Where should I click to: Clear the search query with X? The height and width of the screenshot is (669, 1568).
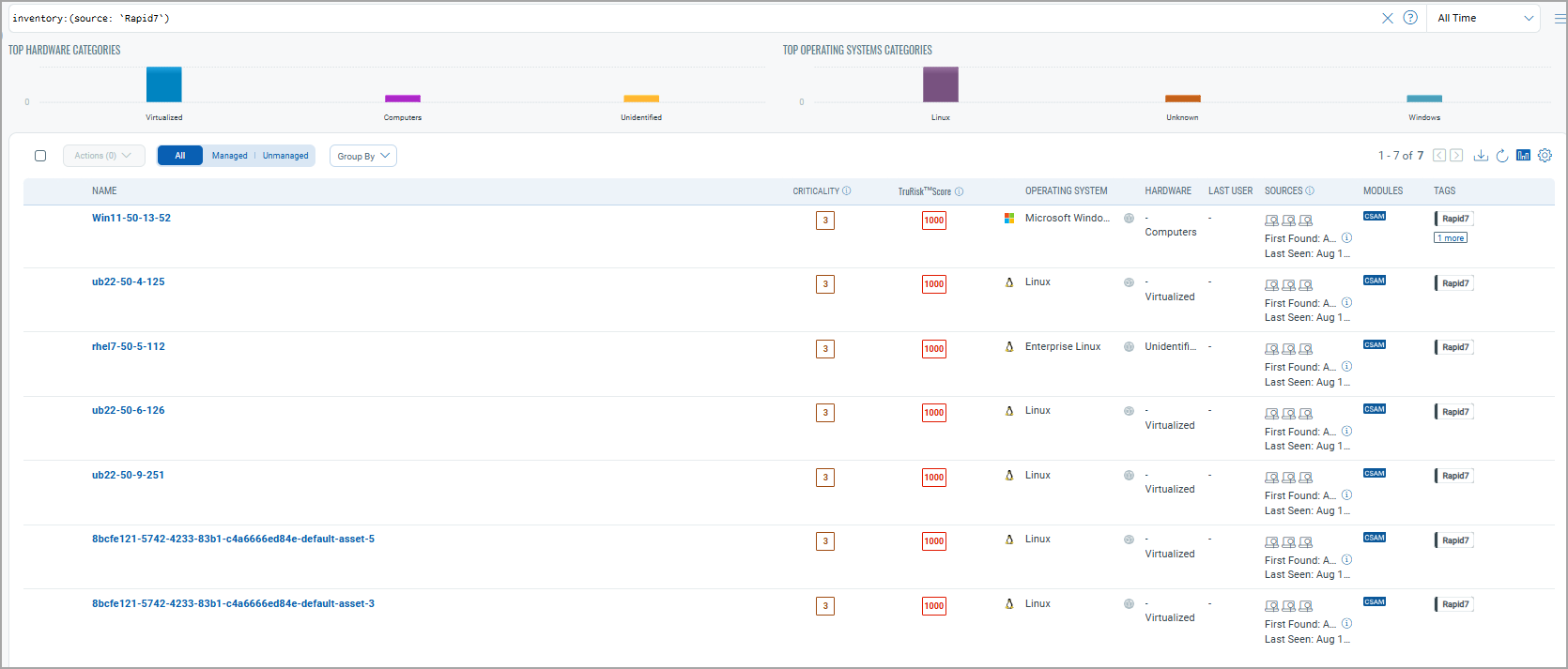tap(1388, 18)
